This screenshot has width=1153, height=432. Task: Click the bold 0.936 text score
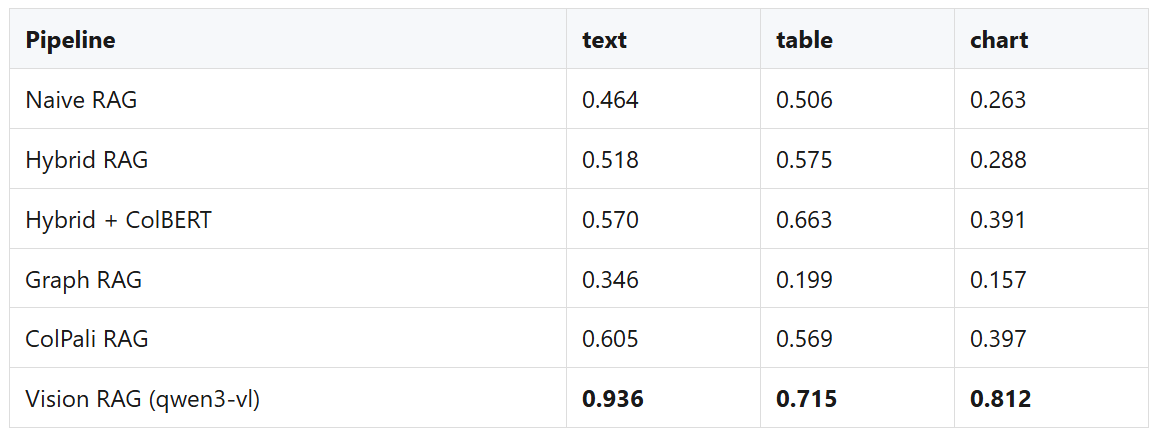[613, 399]
